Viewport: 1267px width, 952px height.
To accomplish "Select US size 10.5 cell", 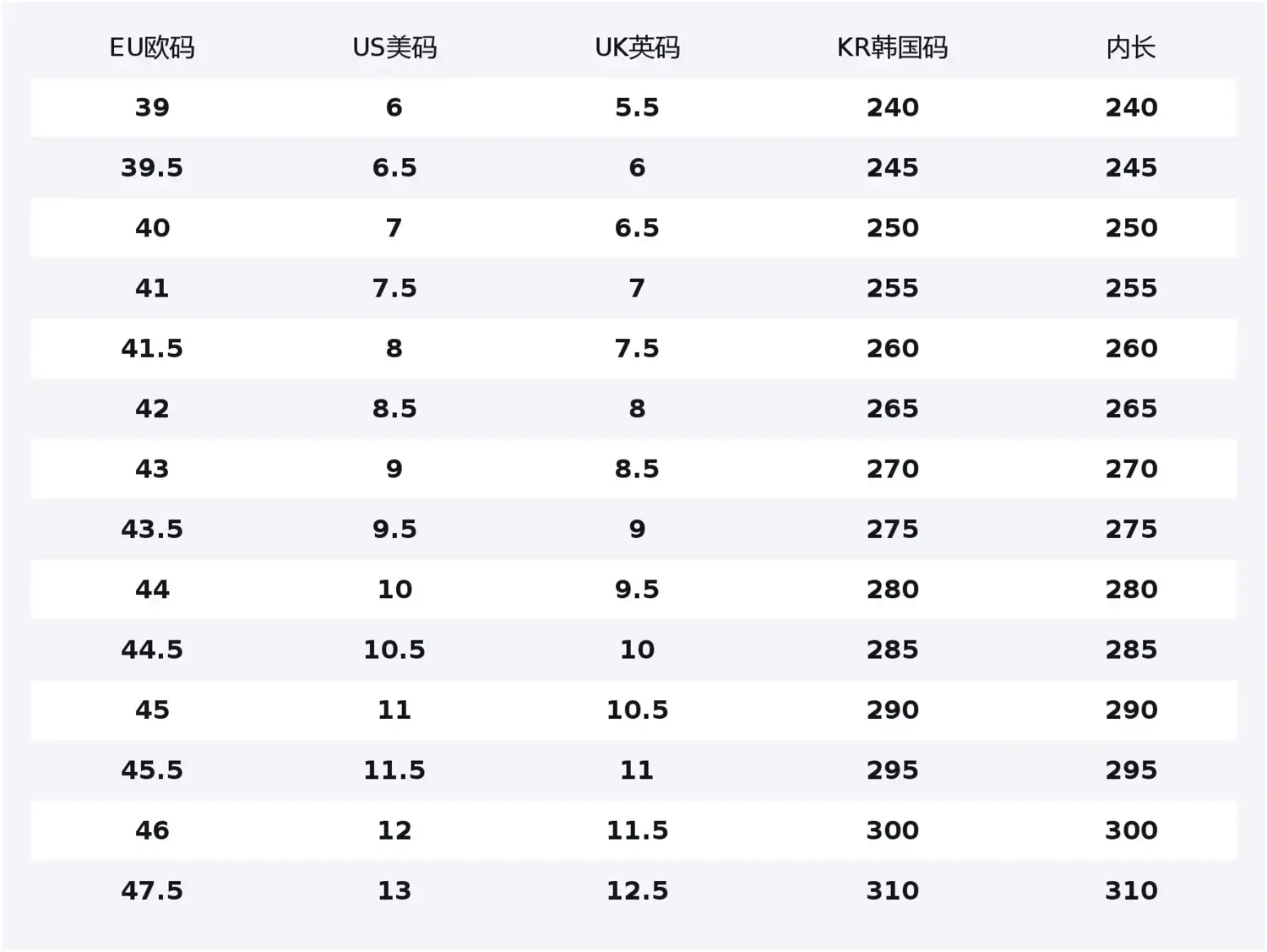I will (394, 650).
